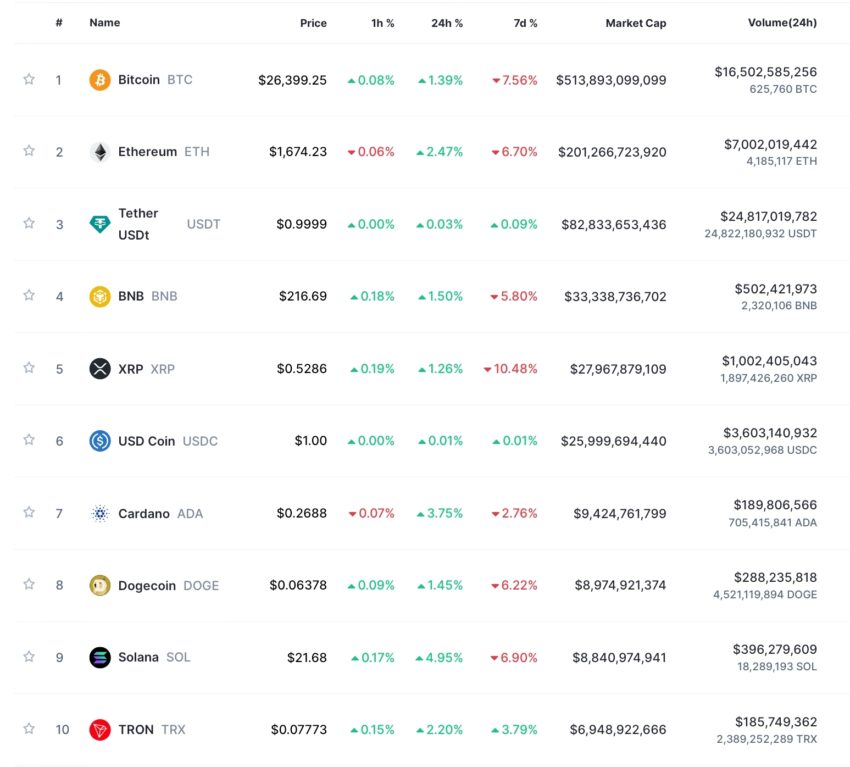Click the Cardano logo icon
The image size is (850, 767).
(x=100, y=513)
